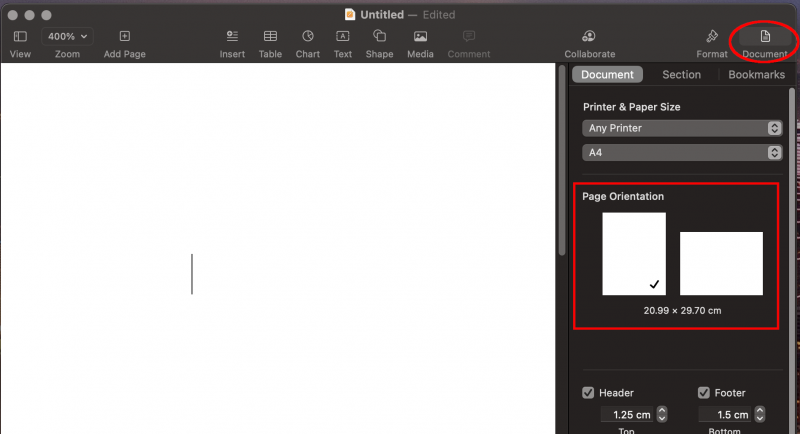Click the Collaborate icon
Viewport: 800px width, 434px height.
click(589, 37)
